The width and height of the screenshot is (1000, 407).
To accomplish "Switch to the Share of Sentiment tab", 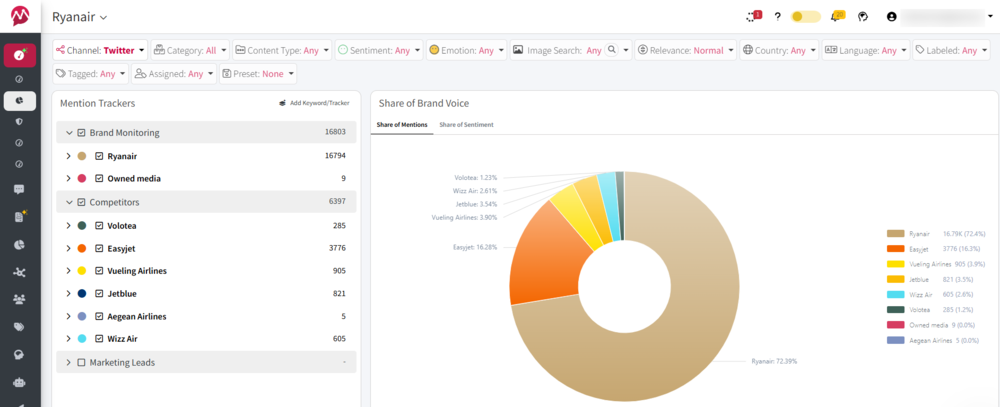I will [x=466, y=125].
